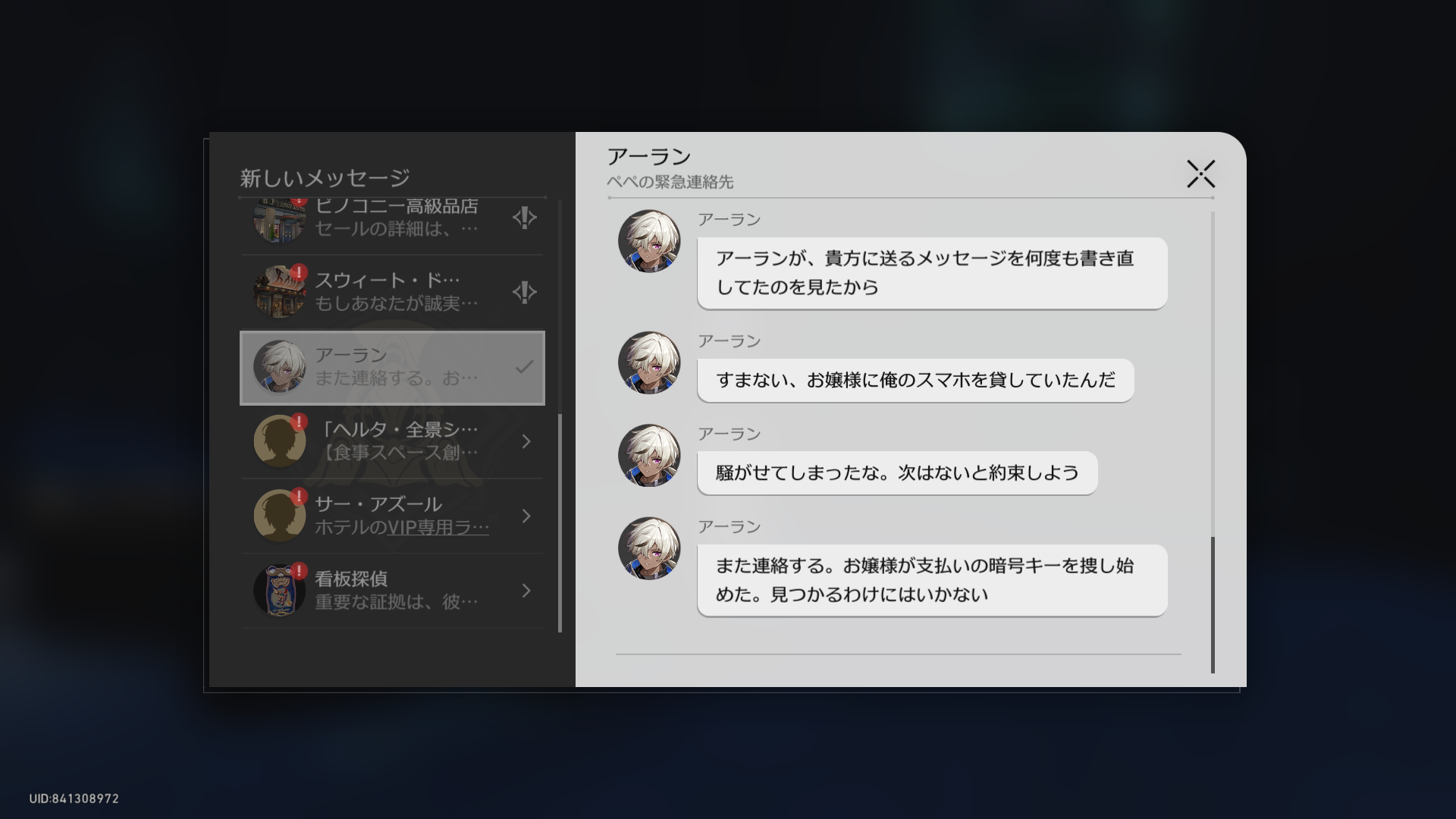Viewport: 1456px width, 819px height.
Task: Click chat panel vertical scrollbar thumb
Action: coord(1213,604)
